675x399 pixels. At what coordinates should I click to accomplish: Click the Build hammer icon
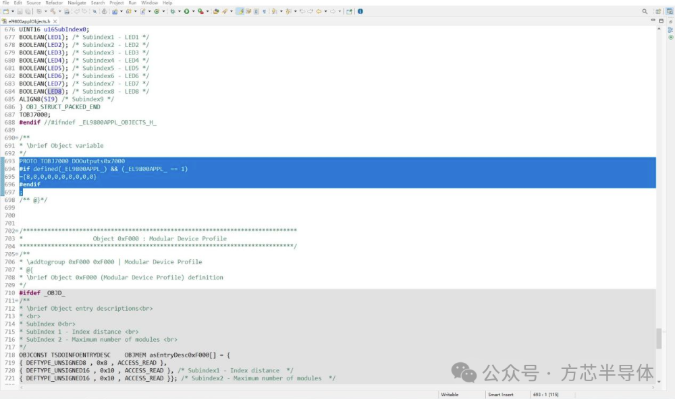[53, 11]
